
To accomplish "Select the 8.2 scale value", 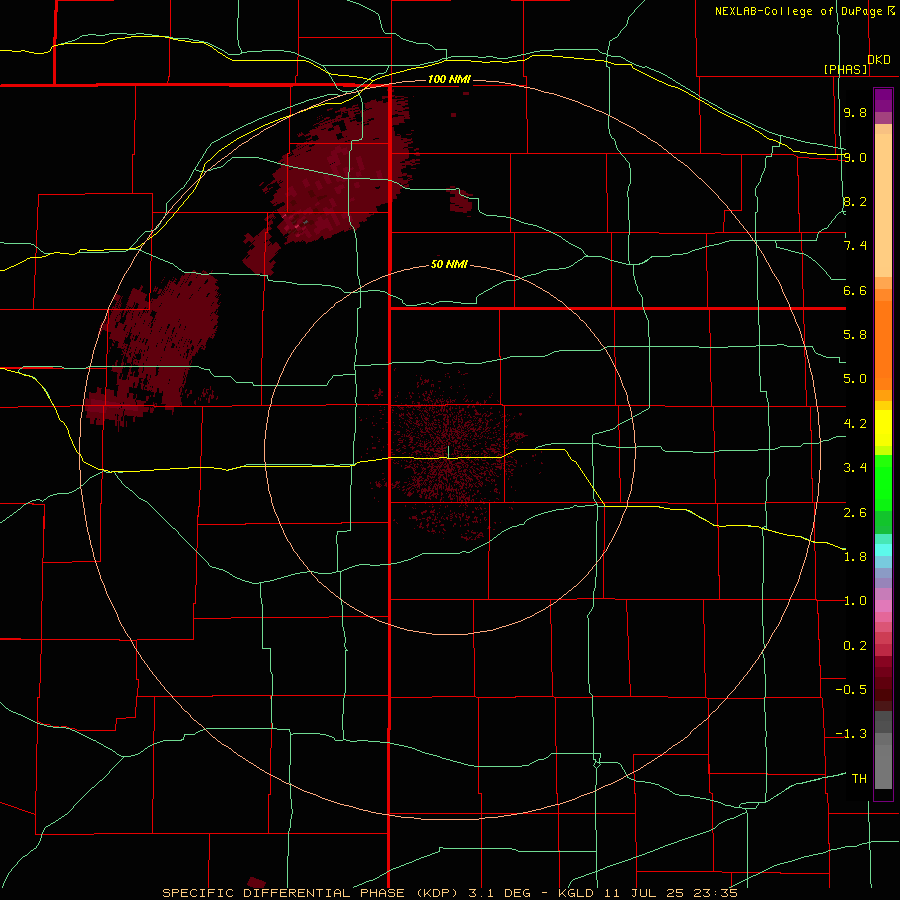I will click(855, 201).
